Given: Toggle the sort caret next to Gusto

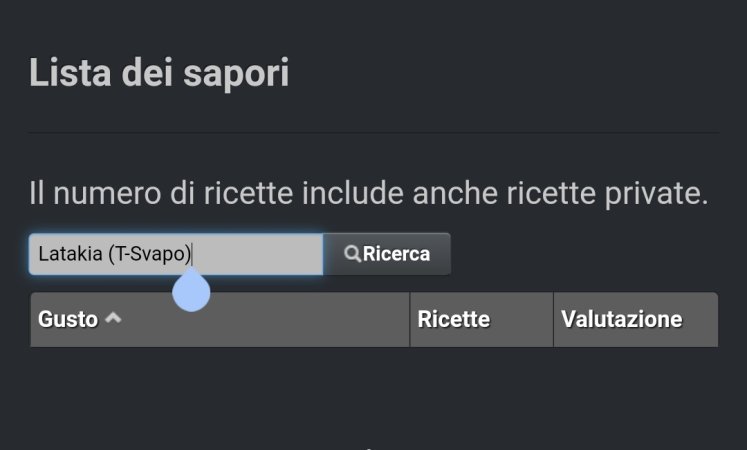Looking at the screenshot, I should pyautogui.click(x=113, y=318).
